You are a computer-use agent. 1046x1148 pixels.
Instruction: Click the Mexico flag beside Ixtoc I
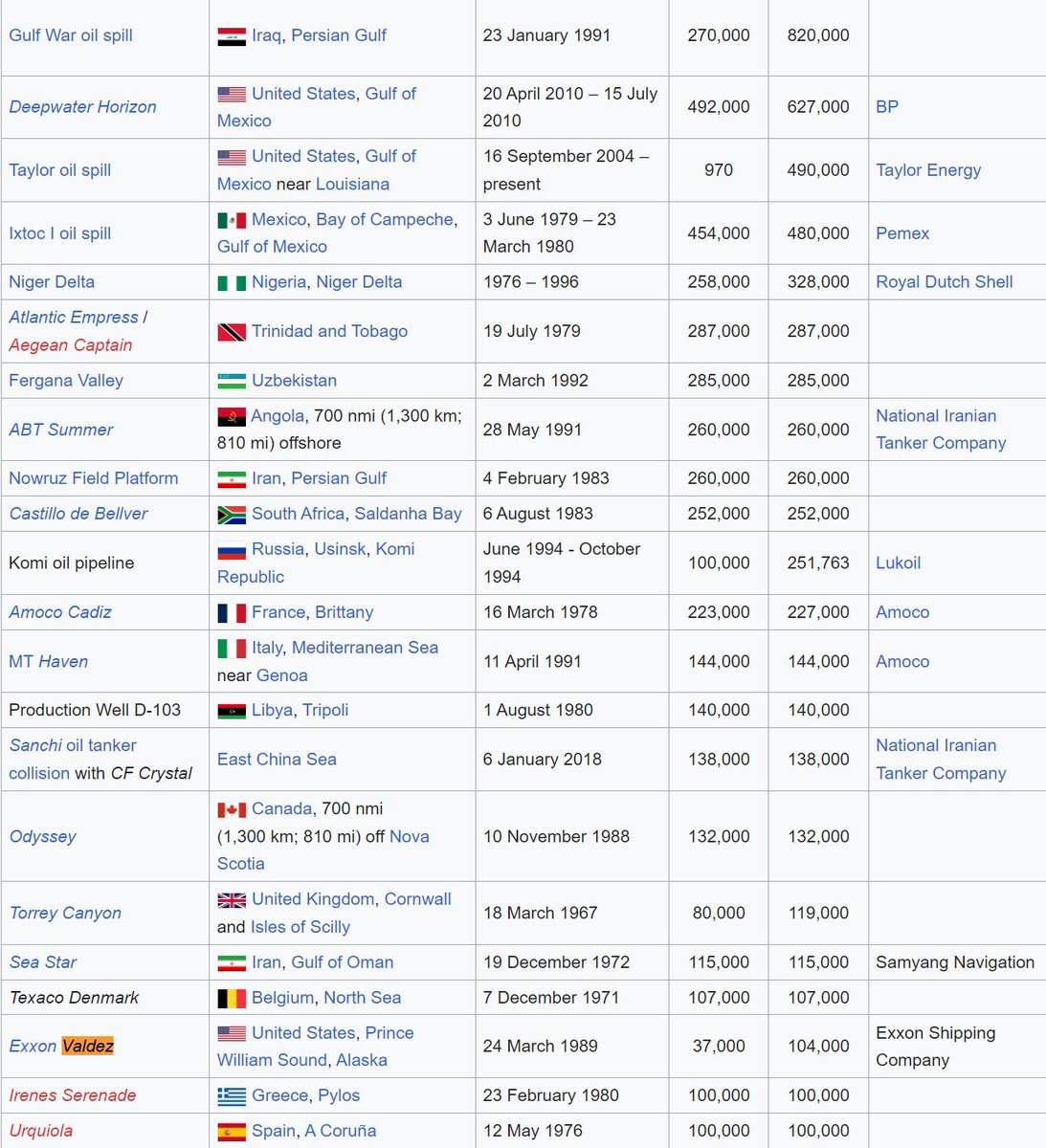tap(230, 219)
